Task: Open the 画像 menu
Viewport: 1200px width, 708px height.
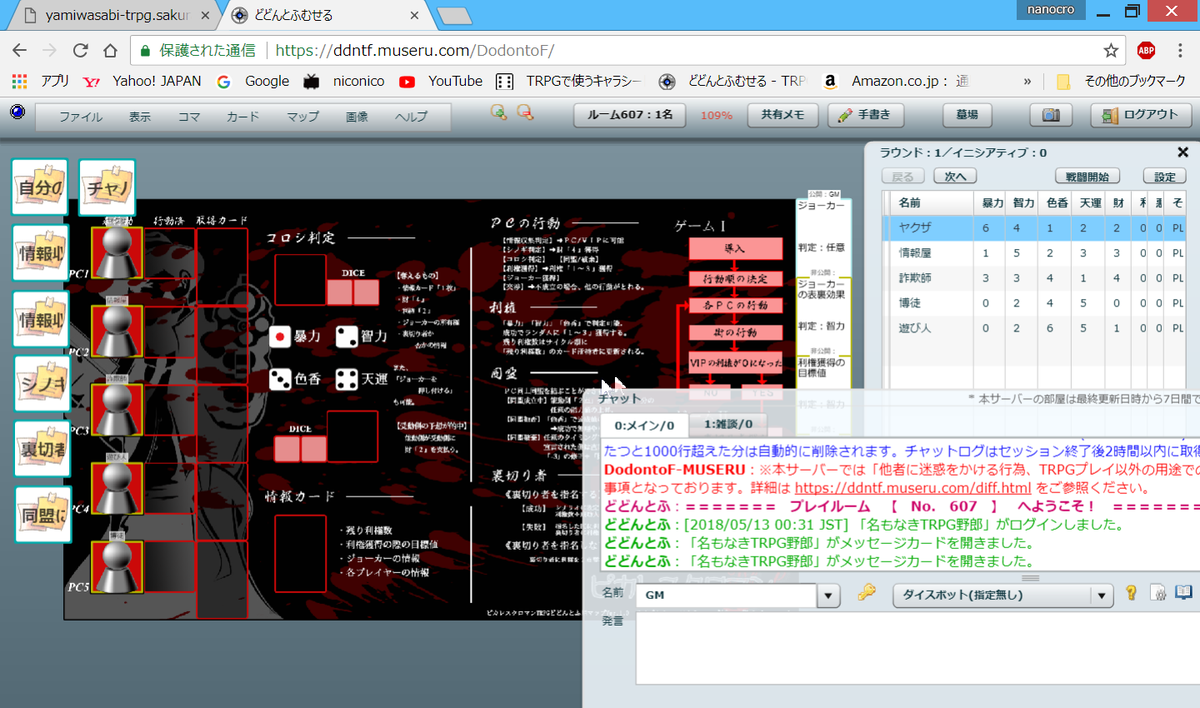Action: (356, 117)
